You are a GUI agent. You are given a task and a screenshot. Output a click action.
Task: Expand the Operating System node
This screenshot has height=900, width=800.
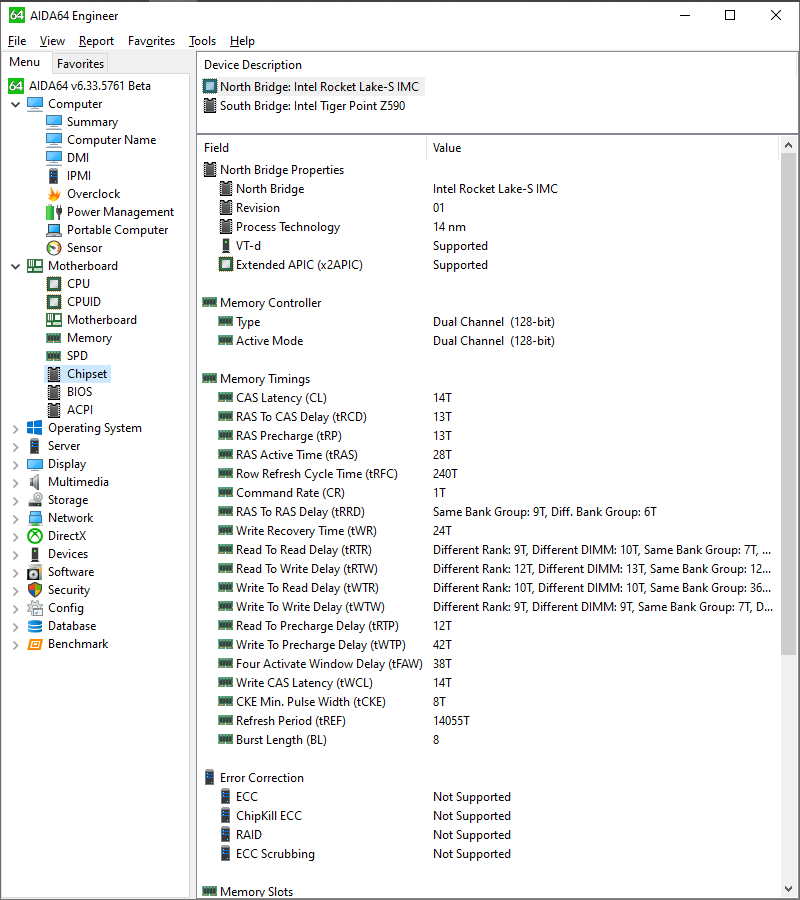click(15, 429)
